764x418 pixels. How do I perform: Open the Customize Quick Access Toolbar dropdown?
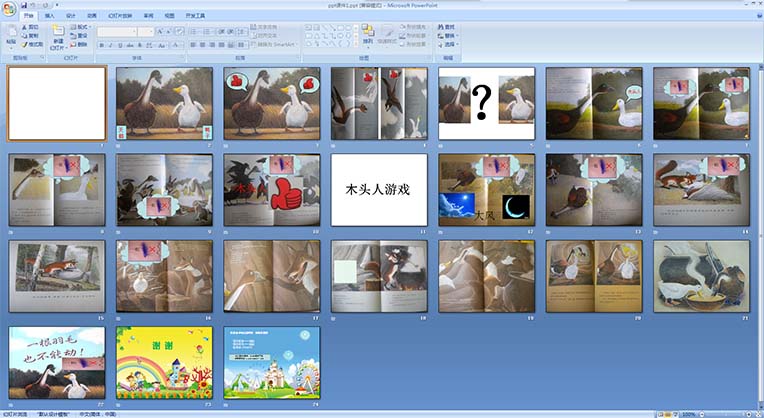pos(57,5)
